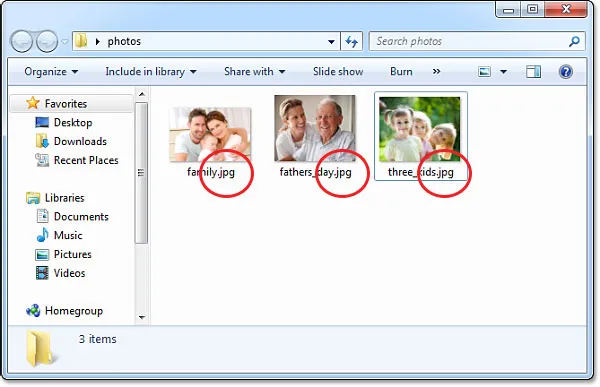Click the Change your view icon
Image resolution: width=600 pixels, height=387 pixels.
click(x=484, y=72)
